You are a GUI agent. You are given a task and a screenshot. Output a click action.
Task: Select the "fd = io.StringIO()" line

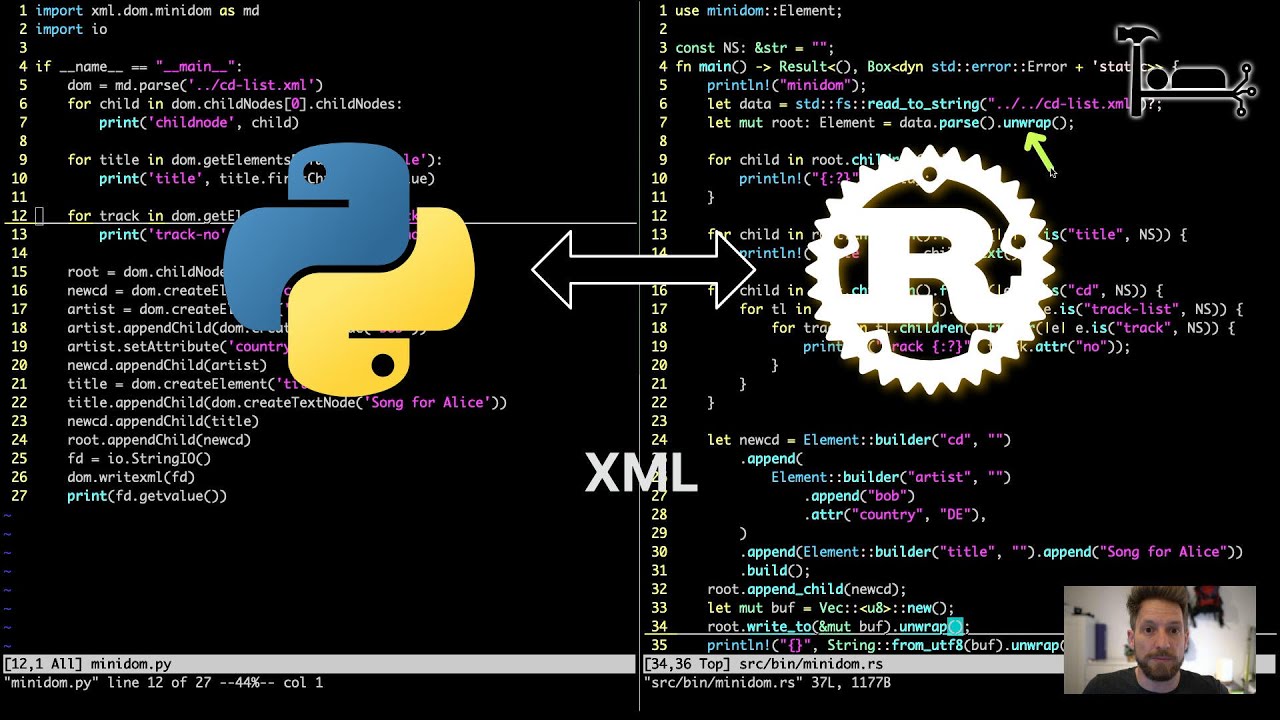(x=139, y=459)
